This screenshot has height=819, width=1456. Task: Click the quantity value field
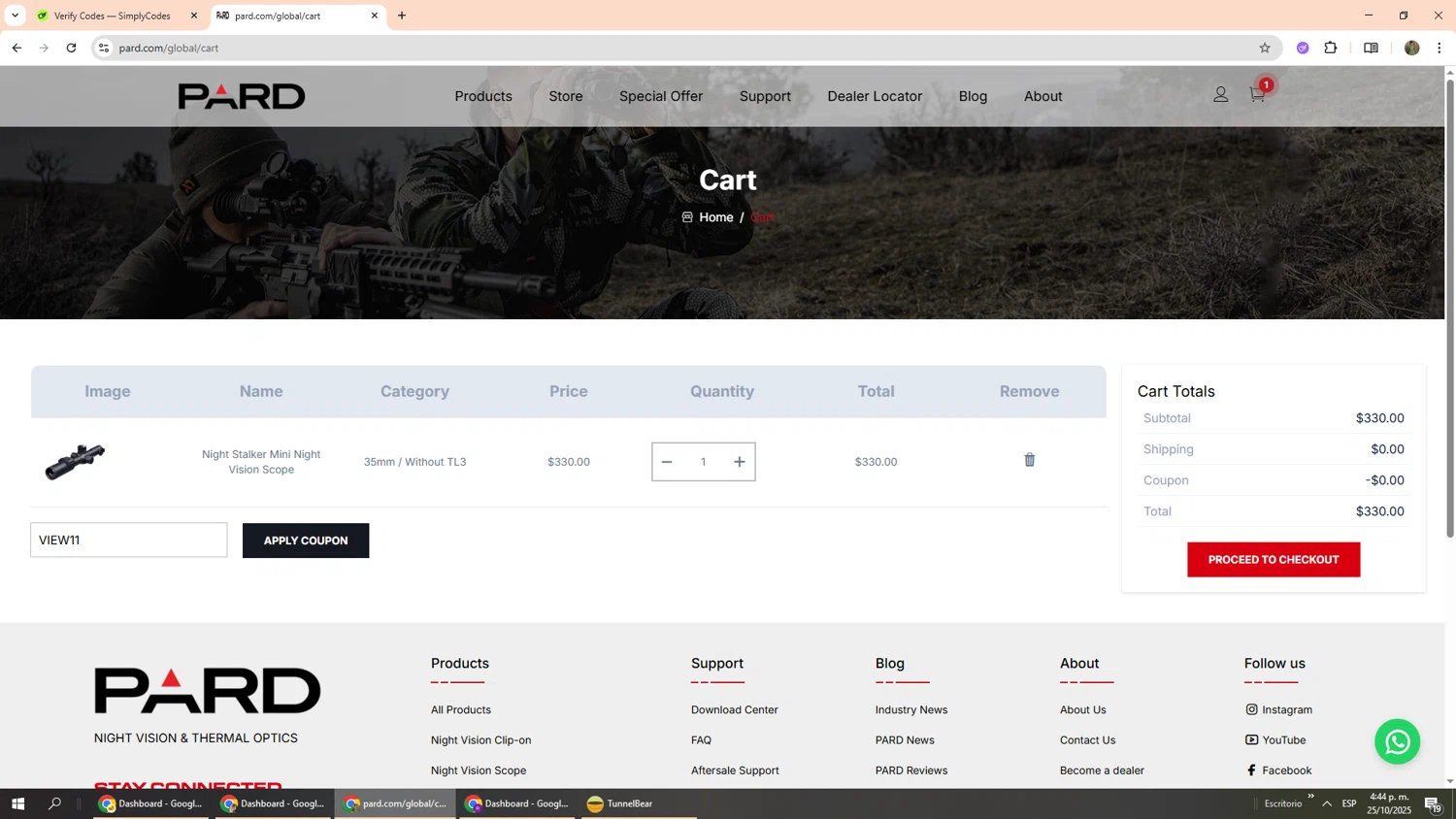tap(704, 462)
